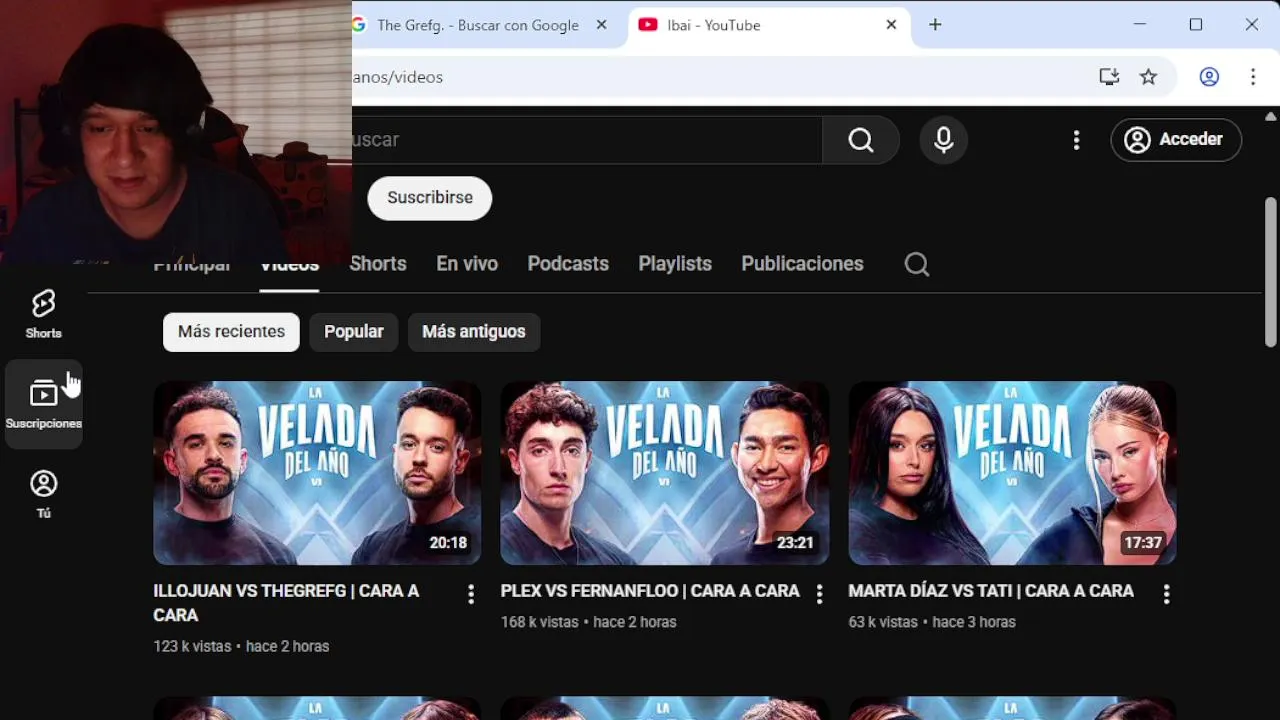Play MARTA DÍAZ VS TATI thumbnail
This screenshot has height=720, width=1280.
click(x=1012, y=473)
